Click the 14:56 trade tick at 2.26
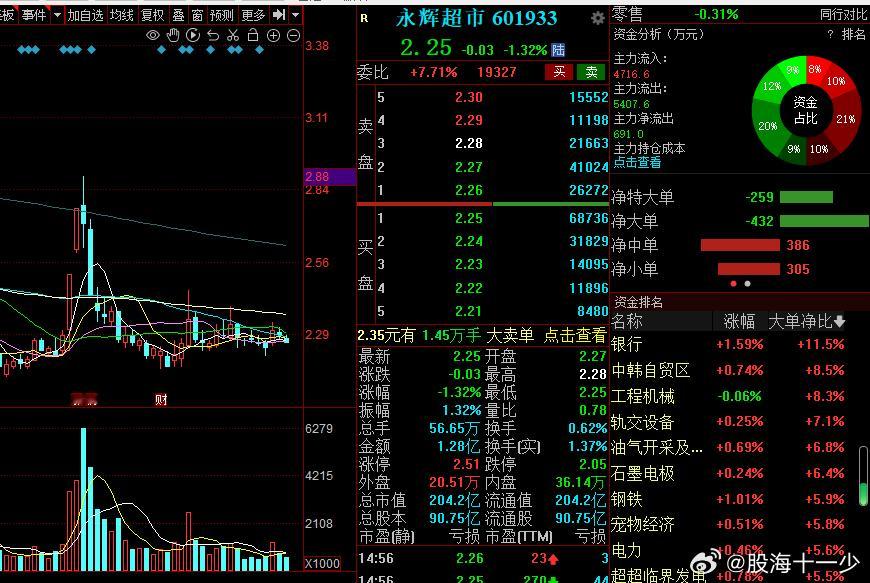Image resolution: width=870 pixels, height=583 pixels. (x=483, y=559)
